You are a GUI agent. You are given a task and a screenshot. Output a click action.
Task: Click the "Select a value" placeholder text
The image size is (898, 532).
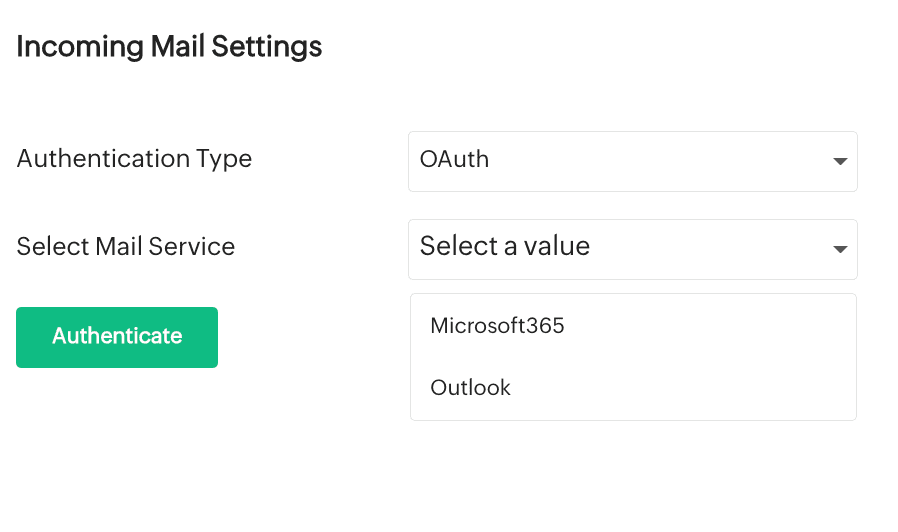point(504,247)
